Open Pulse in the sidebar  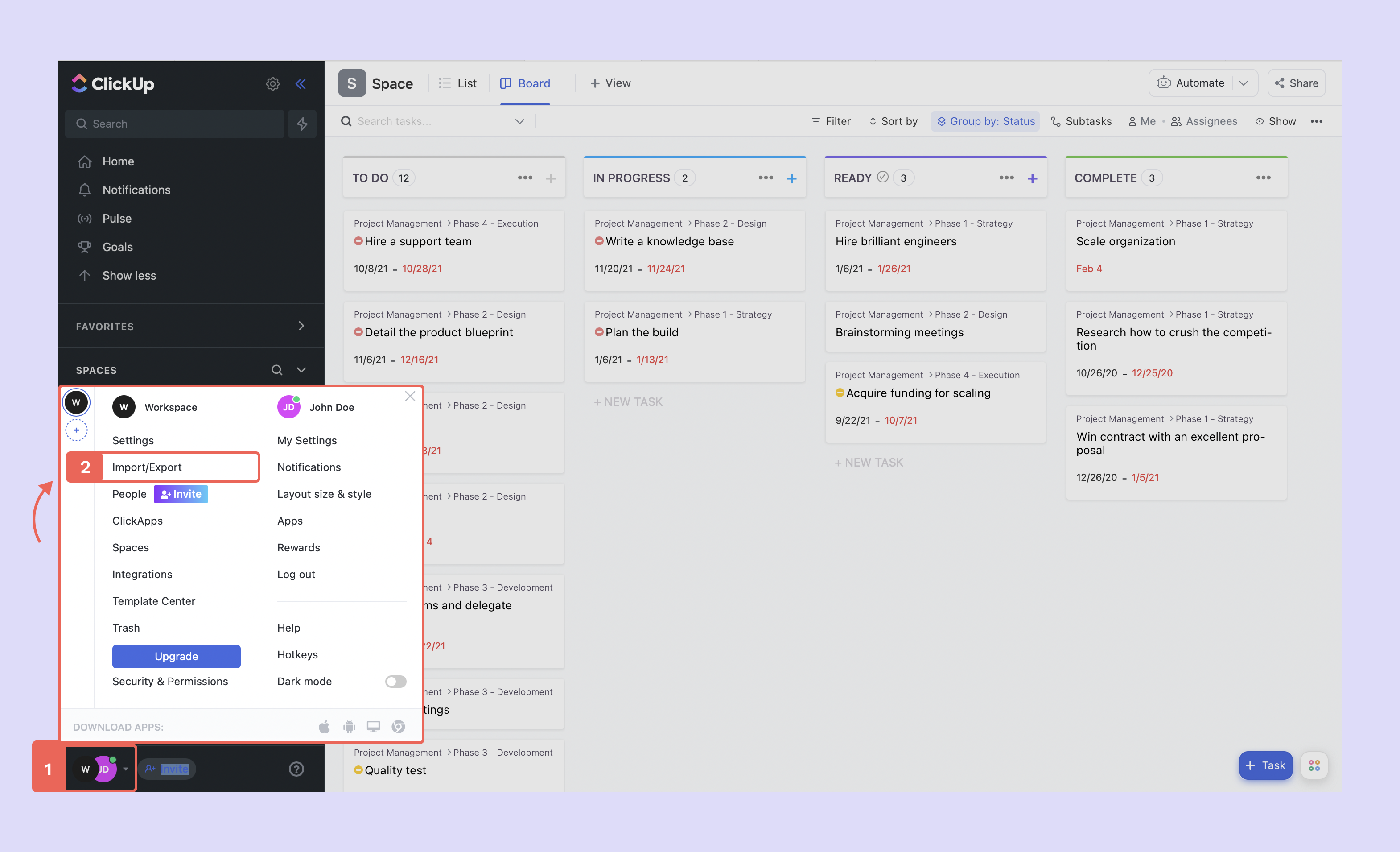[116, 218]
